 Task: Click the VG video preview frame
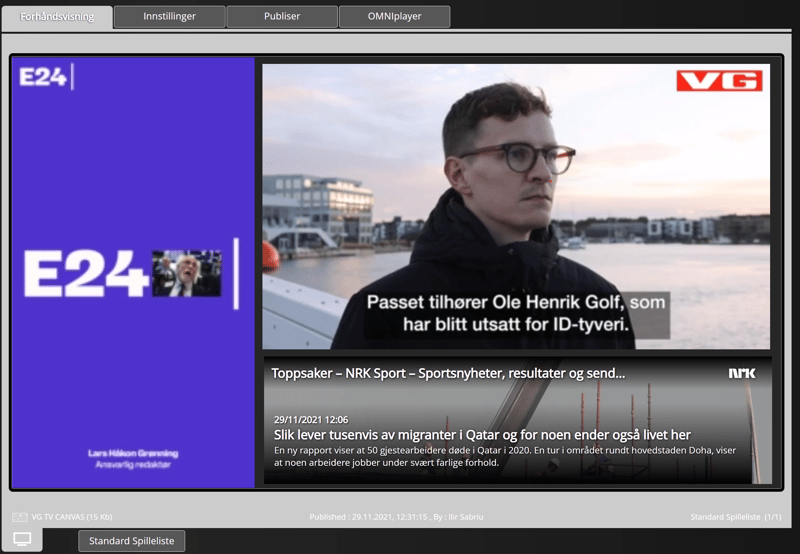(x=516, y=206)
